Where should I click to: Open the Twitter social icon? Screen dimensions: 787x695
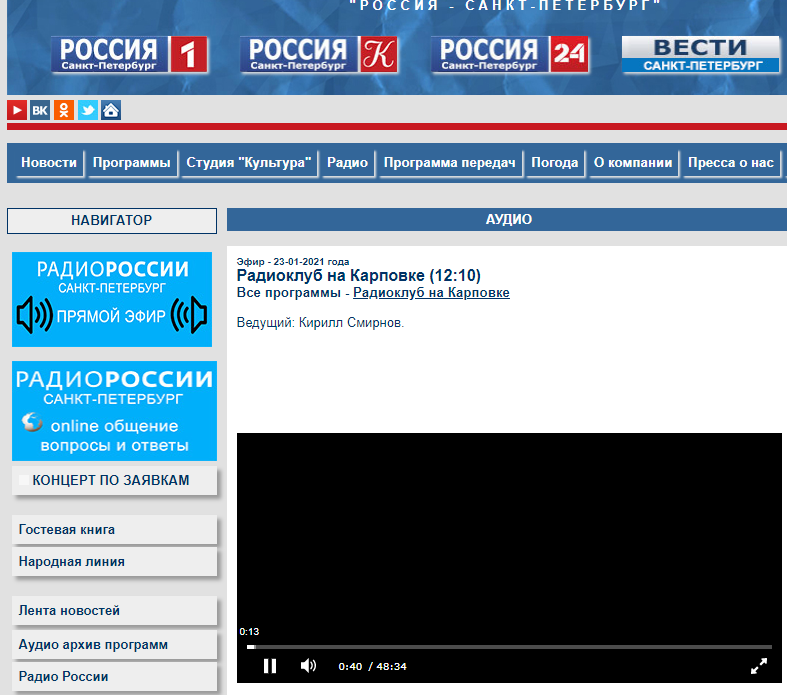pos(87,110)
